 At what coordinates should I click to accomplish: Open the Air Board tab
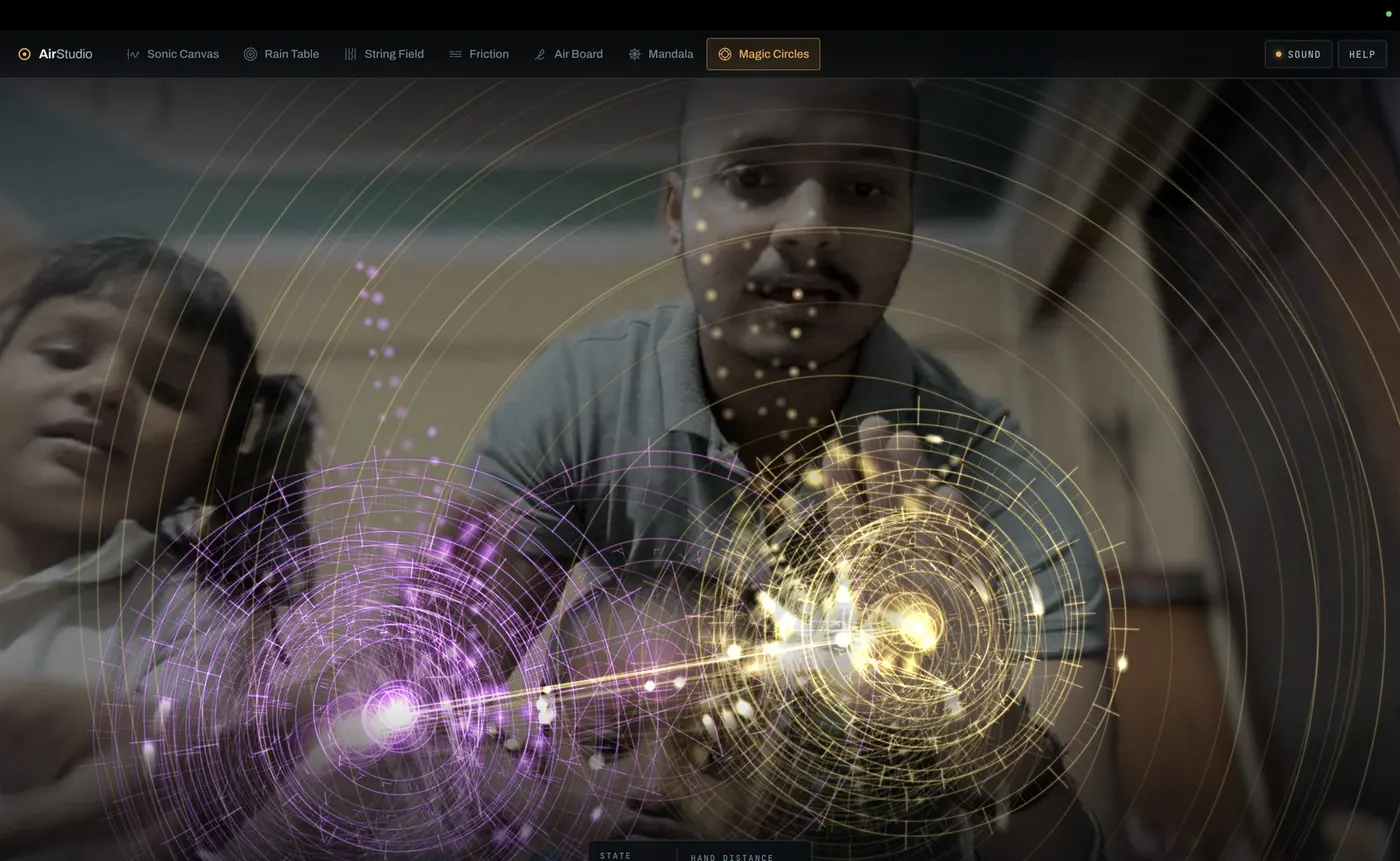pos(568,54)
